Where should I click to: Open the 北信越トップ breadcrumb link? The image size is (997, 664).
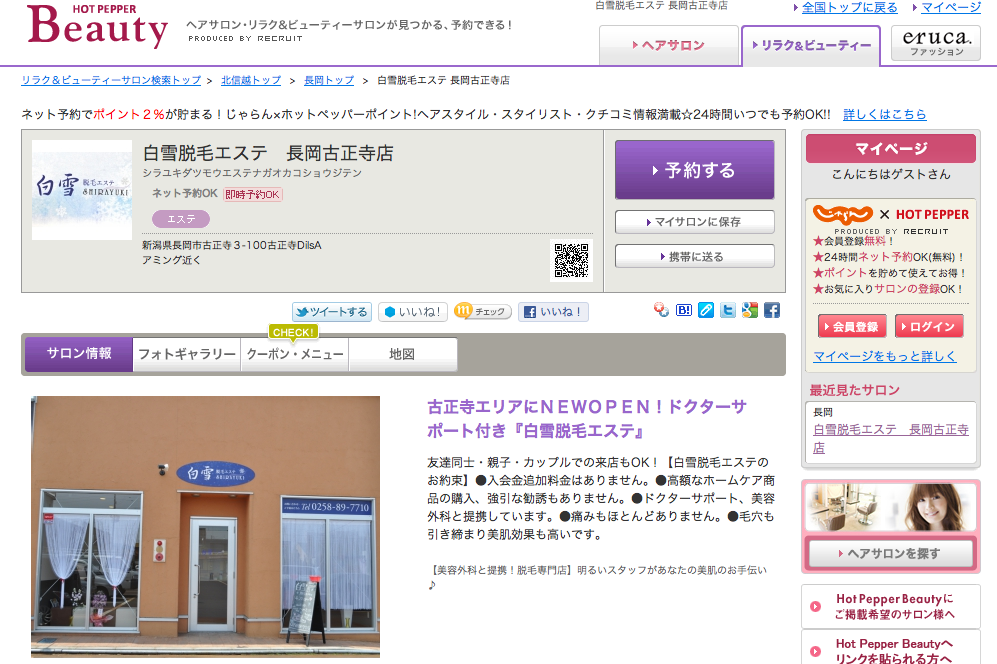(x=251, y=80)
